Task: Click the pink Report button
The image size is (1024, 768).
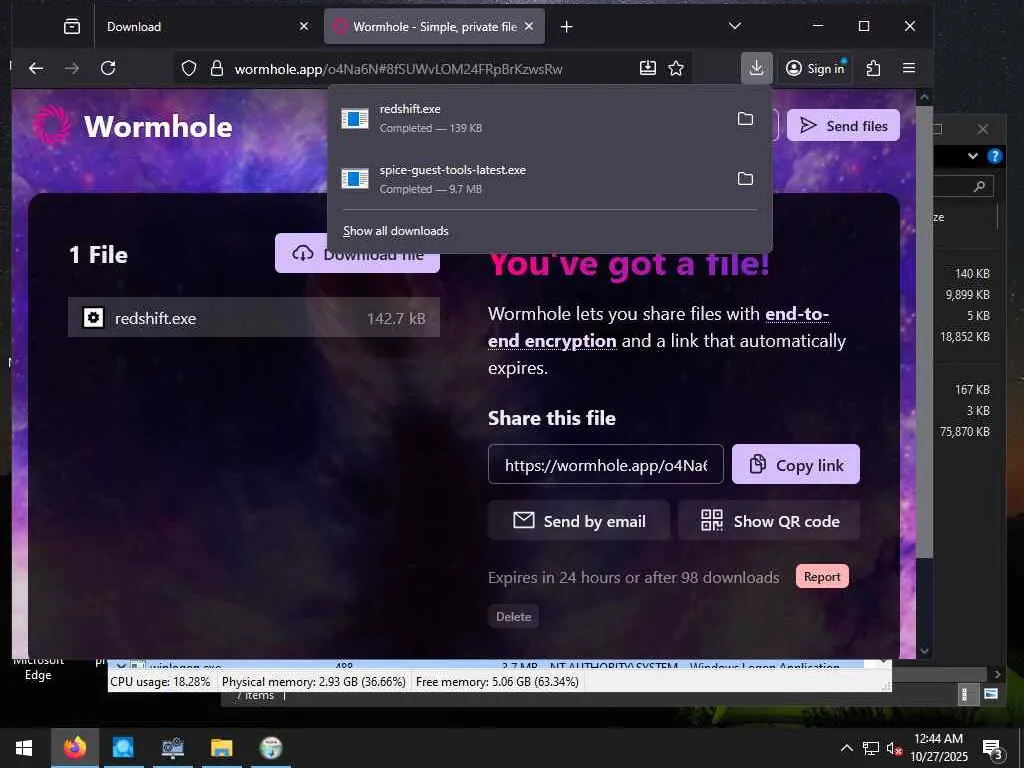Action: coord(822,577)
